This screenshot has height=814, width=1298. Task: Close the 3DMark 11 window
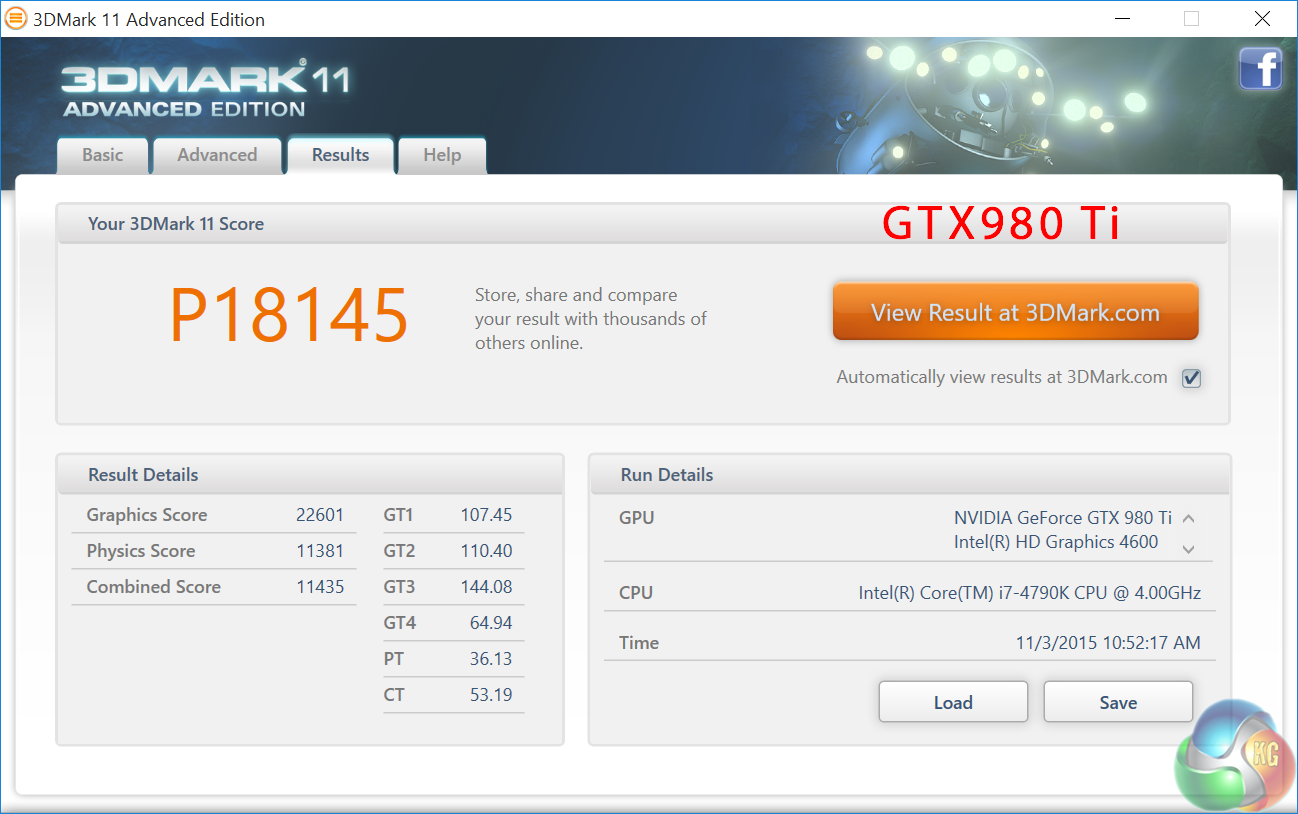point(1262,19)
